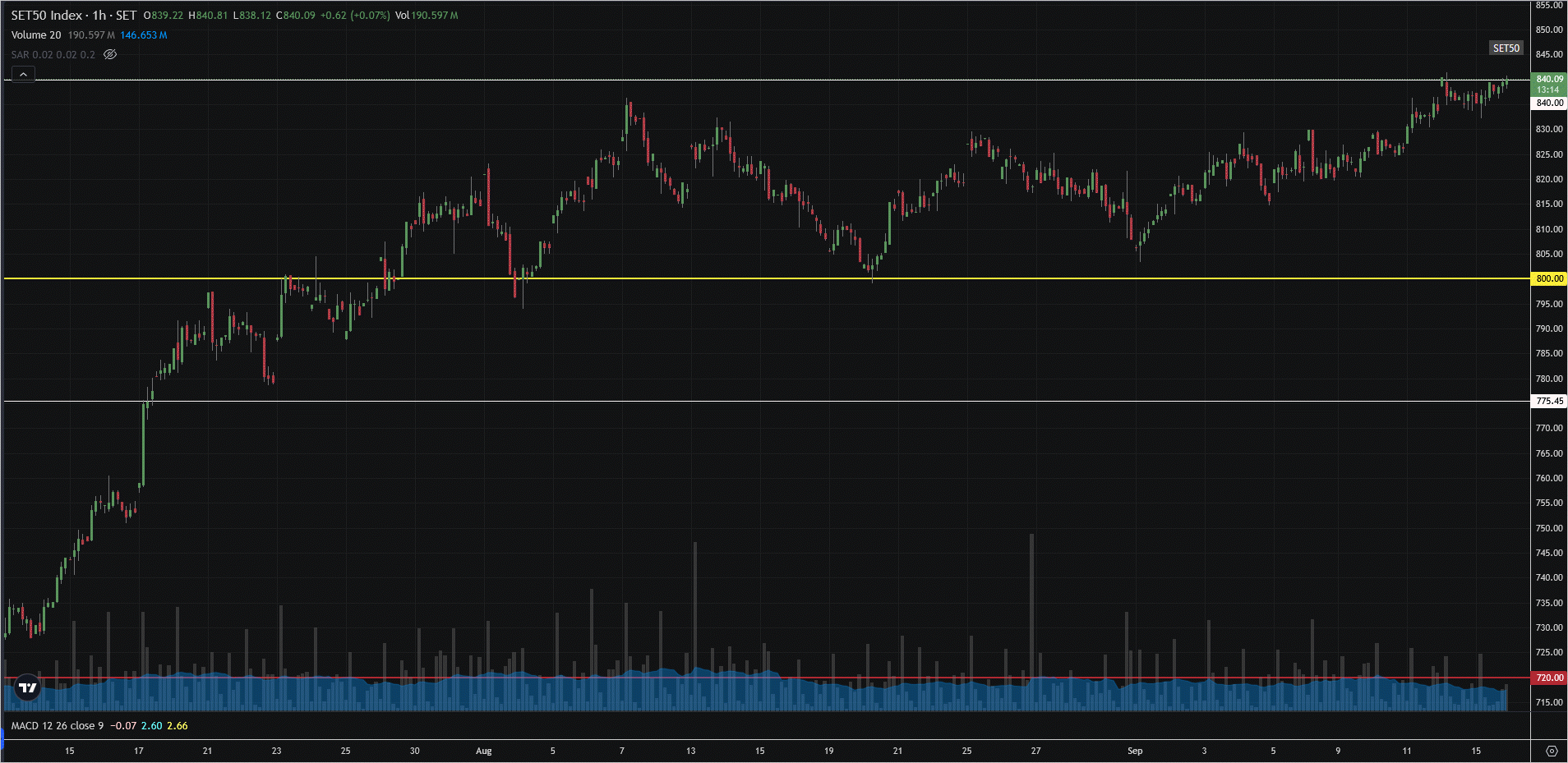
Task: Select the SAR 0.02 0.02 0.2 legend
Action: point(53,55)
